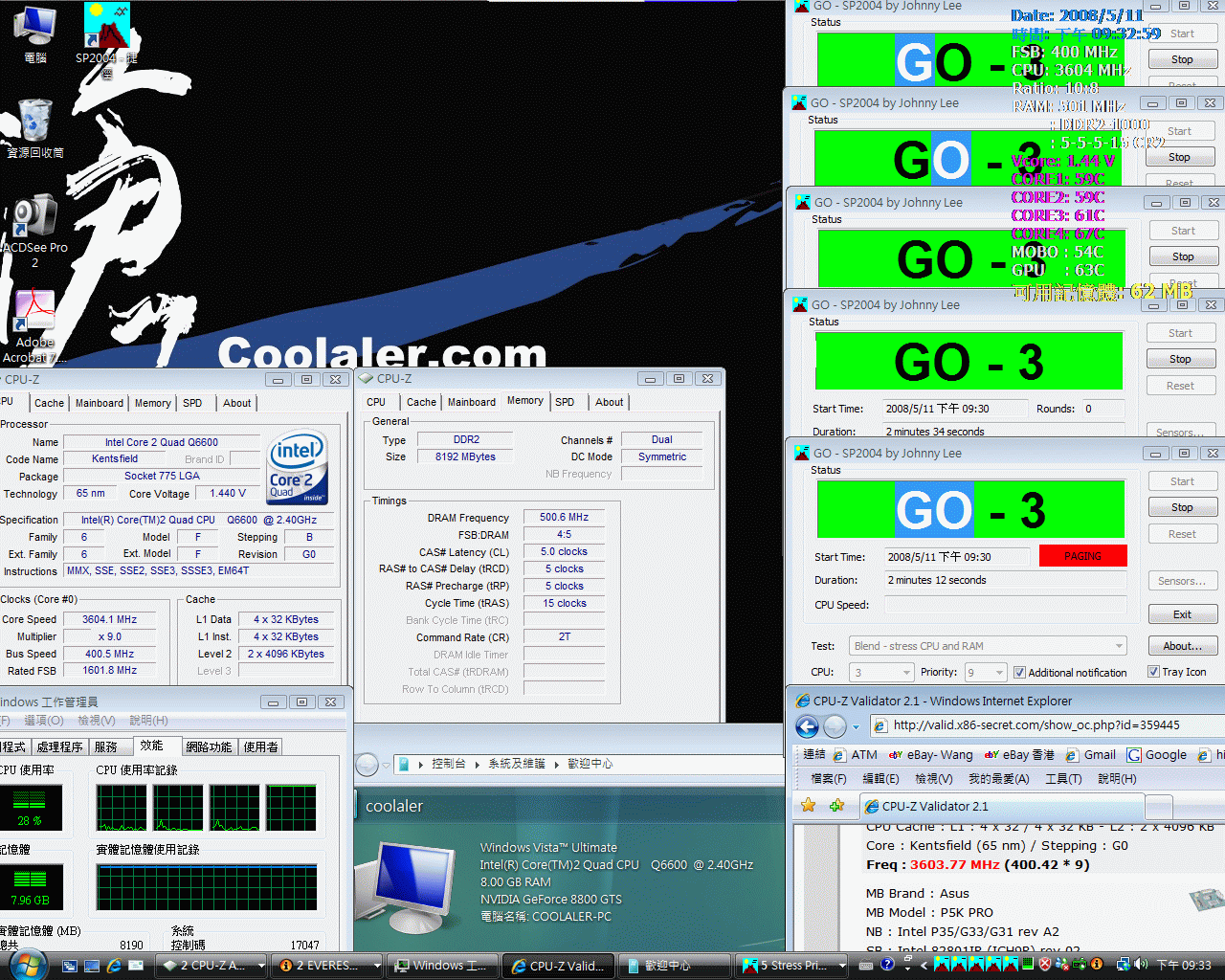Open the 工具(T) menu in Internet Explorer
1225x980 pixels.
coord(1063,779)
